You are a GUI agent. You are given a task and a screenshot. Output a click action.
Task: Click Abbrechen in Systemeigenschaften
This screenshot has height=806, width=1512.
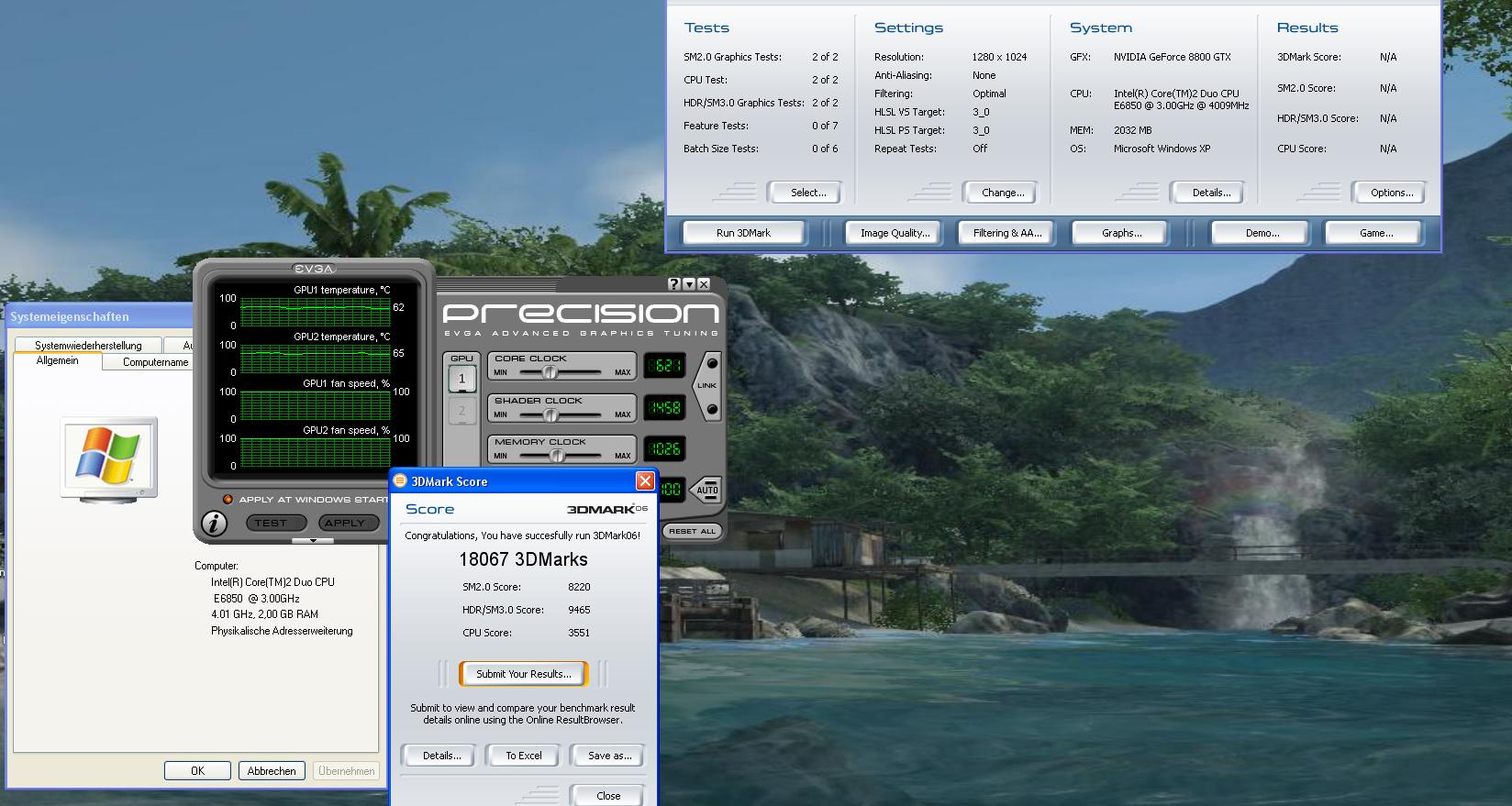pyautogui.click(x=272, y=771)
